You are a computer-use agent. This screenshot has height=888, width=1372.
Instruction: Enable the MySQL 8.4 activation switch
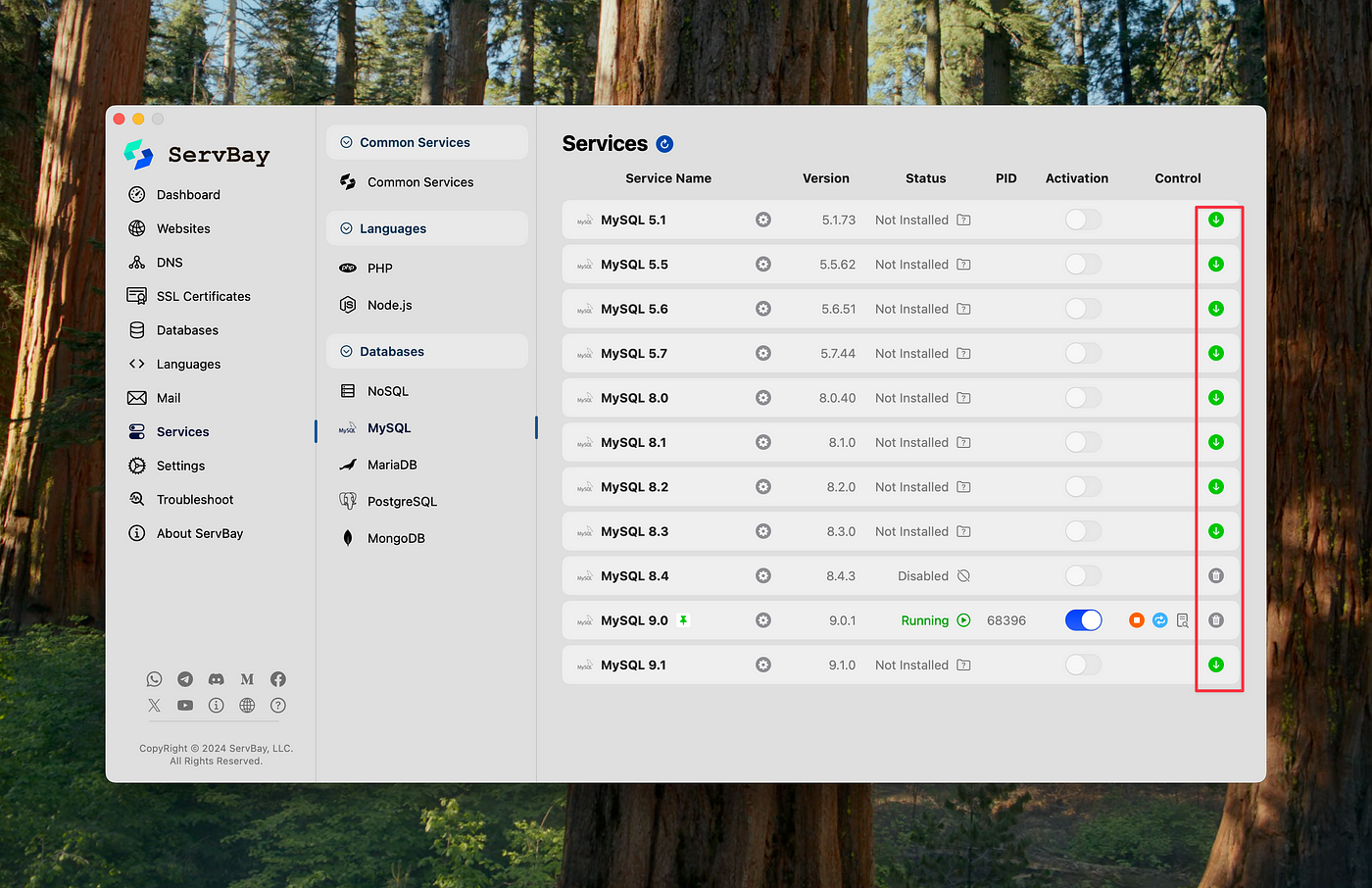point(1083,576)
